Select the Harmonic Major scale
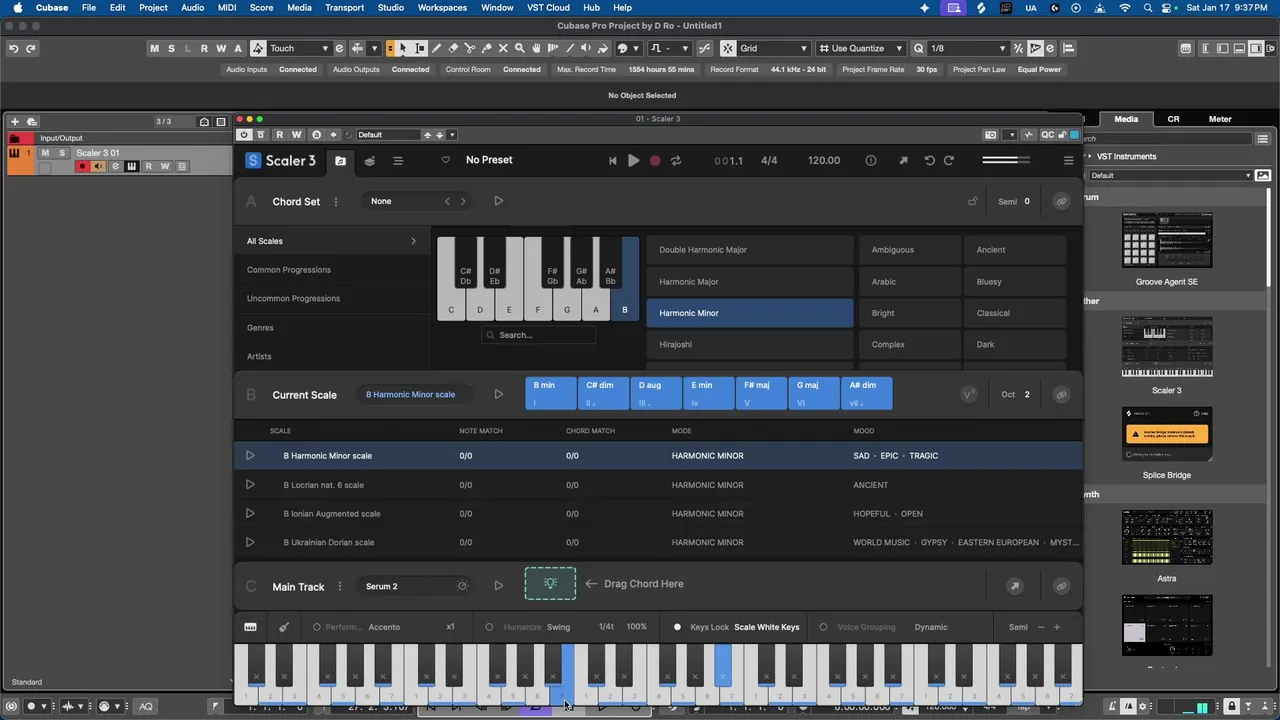1280x720 pixels. point(750,282)
